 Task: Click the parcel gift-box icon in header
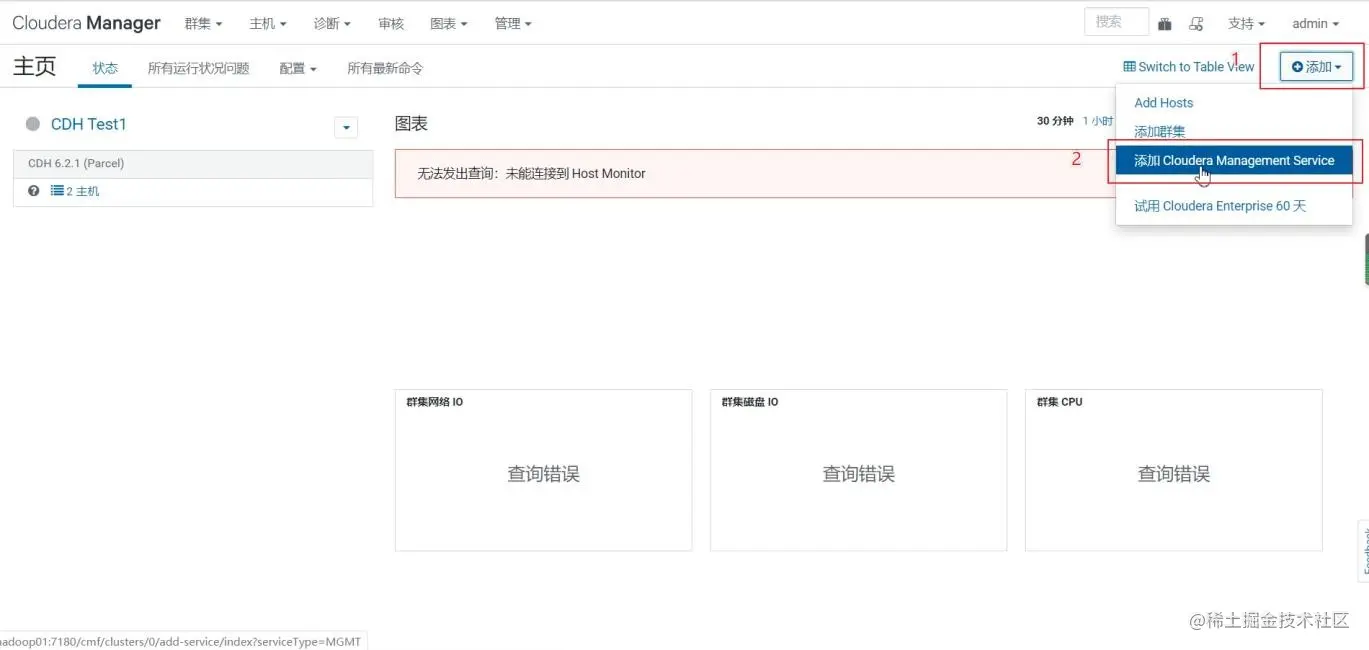(1165, 24)
